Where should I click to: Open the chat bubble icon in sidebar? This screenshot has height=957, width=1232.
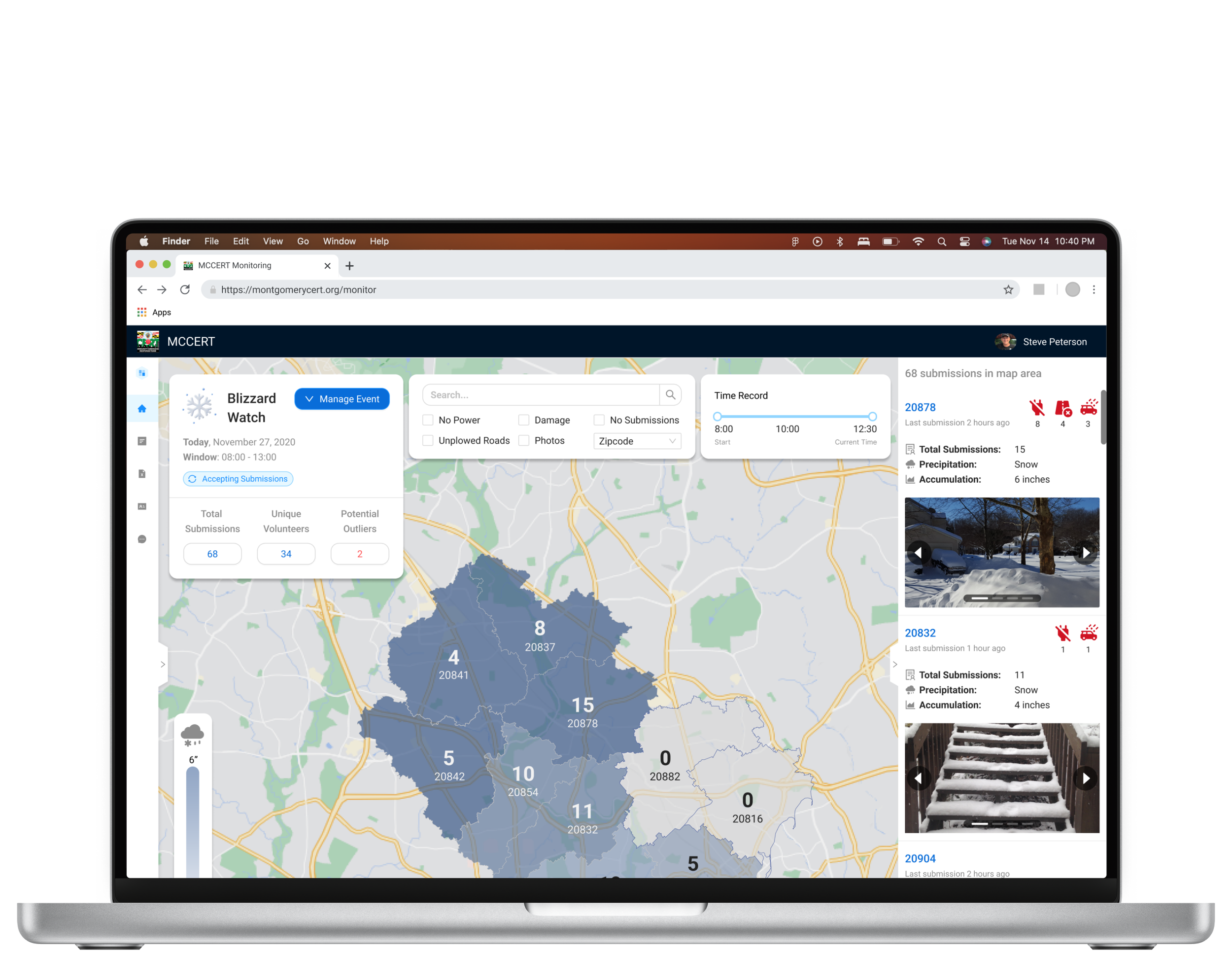(142, 539)
